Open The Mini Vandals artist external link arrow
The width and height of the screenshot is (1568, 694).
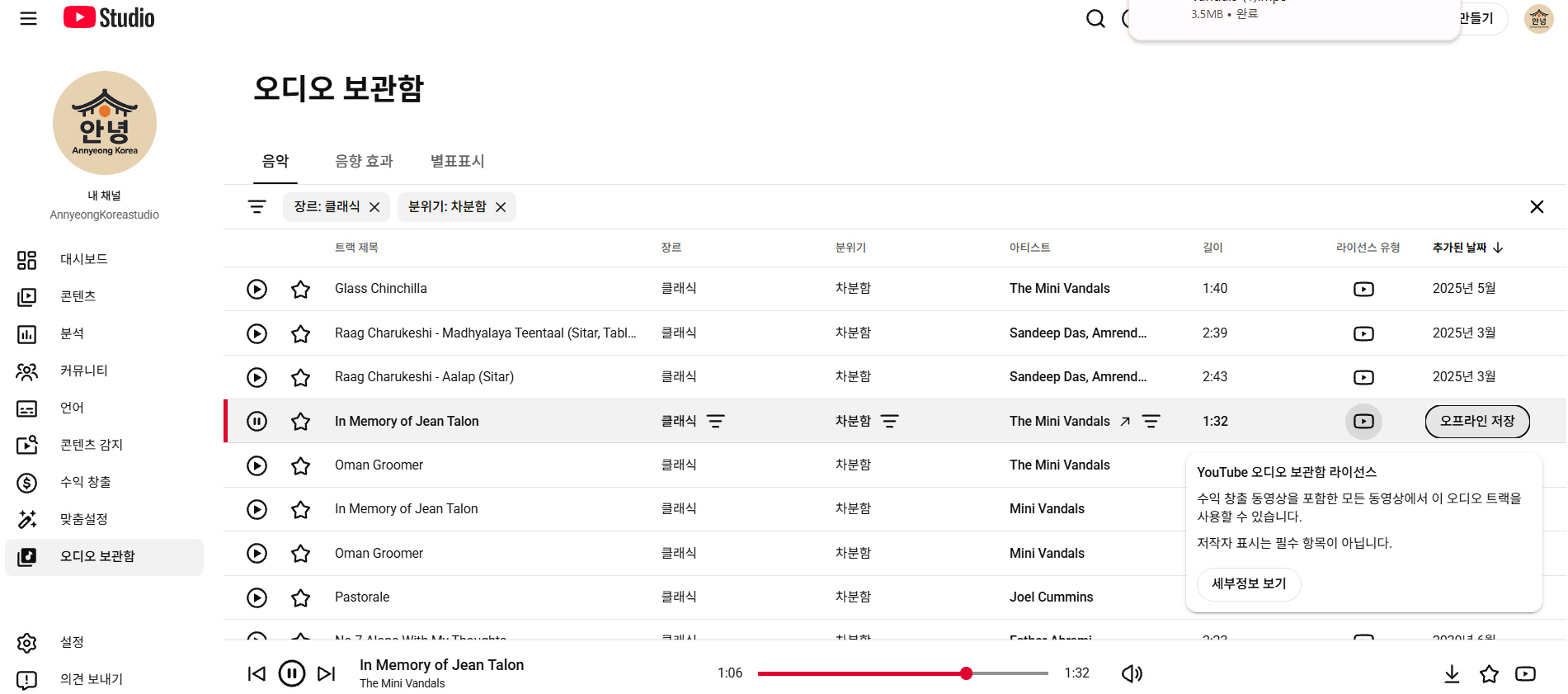pos(1125,421)
